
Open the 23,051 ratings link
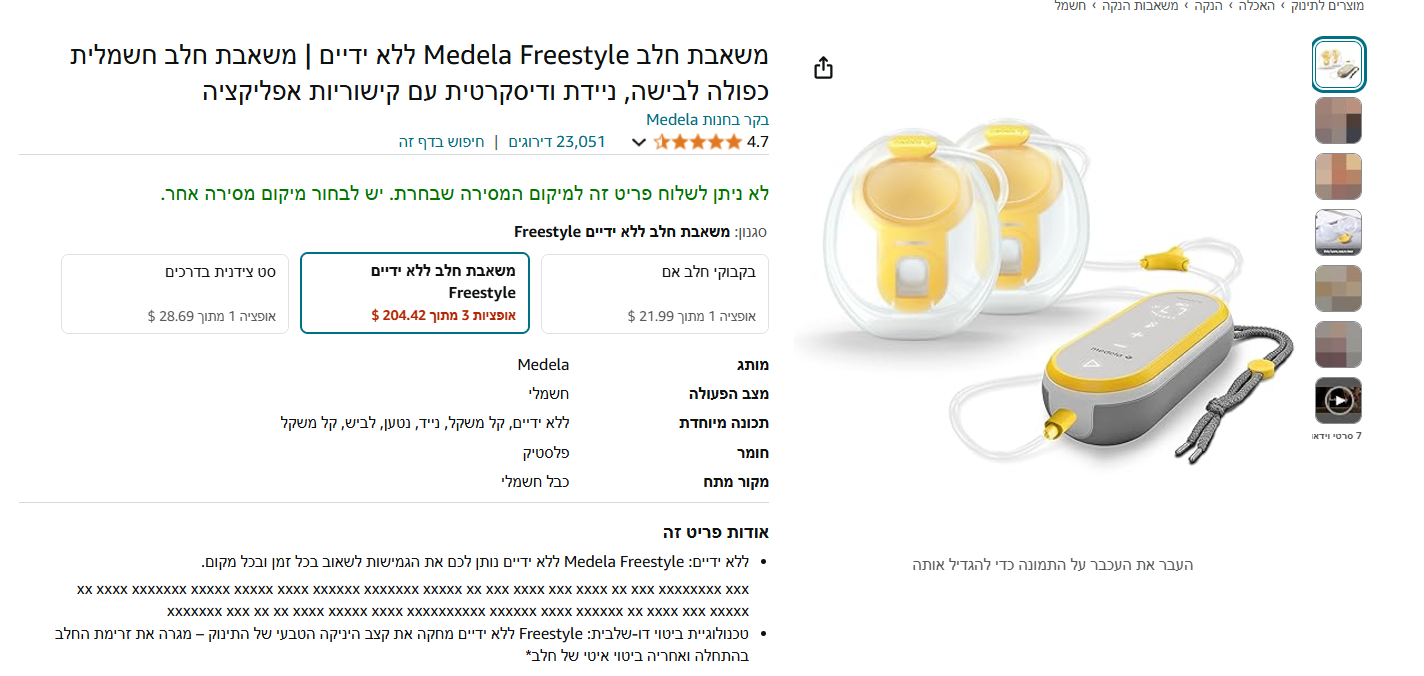pos(557,142)
